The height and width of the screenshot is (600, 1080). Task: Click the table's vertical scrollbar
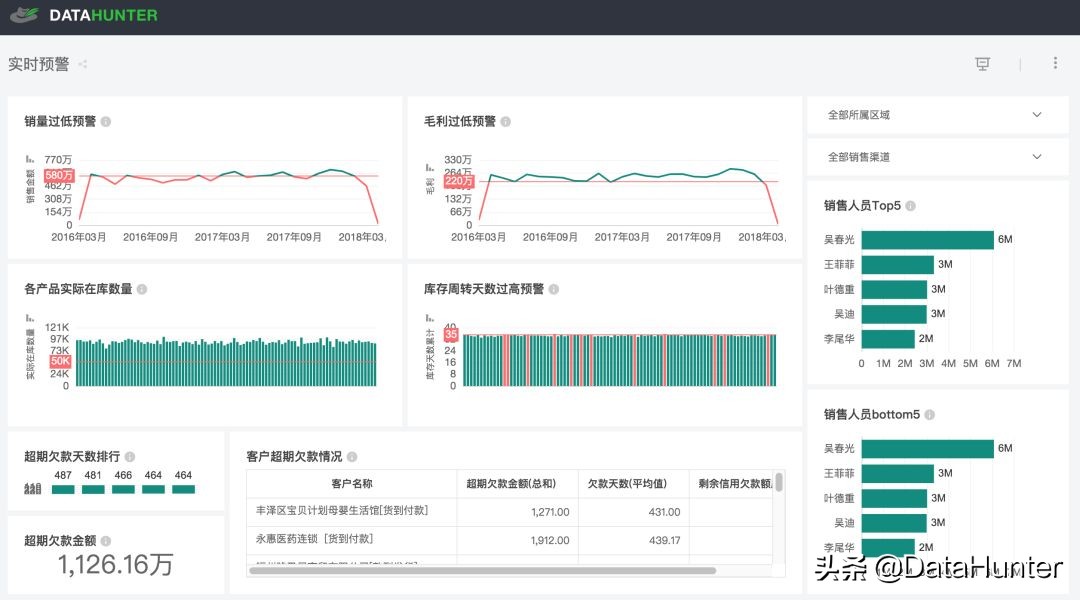tap(779, 483)
